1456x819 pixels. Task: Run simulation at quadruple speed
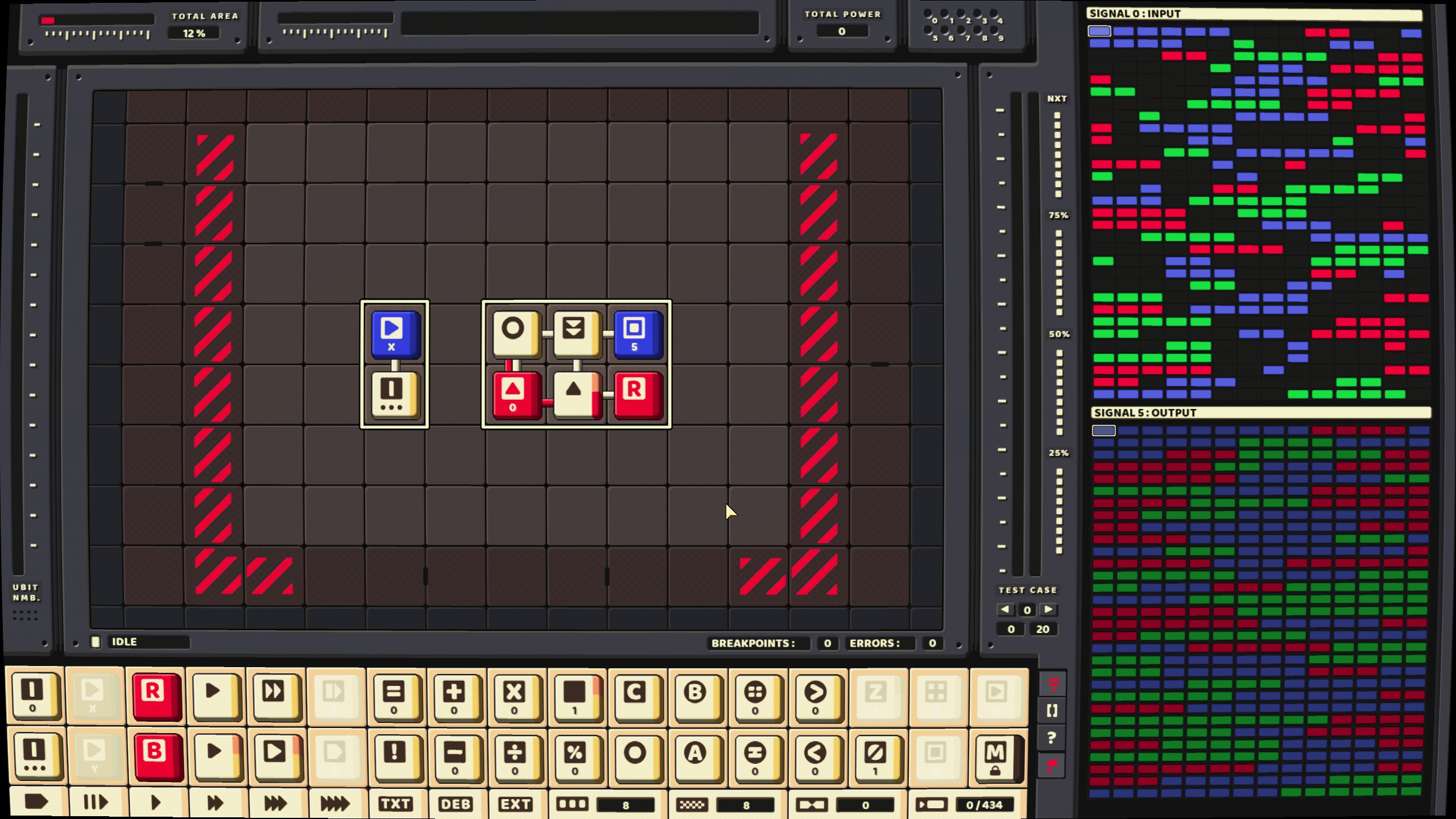click(336, 803)
